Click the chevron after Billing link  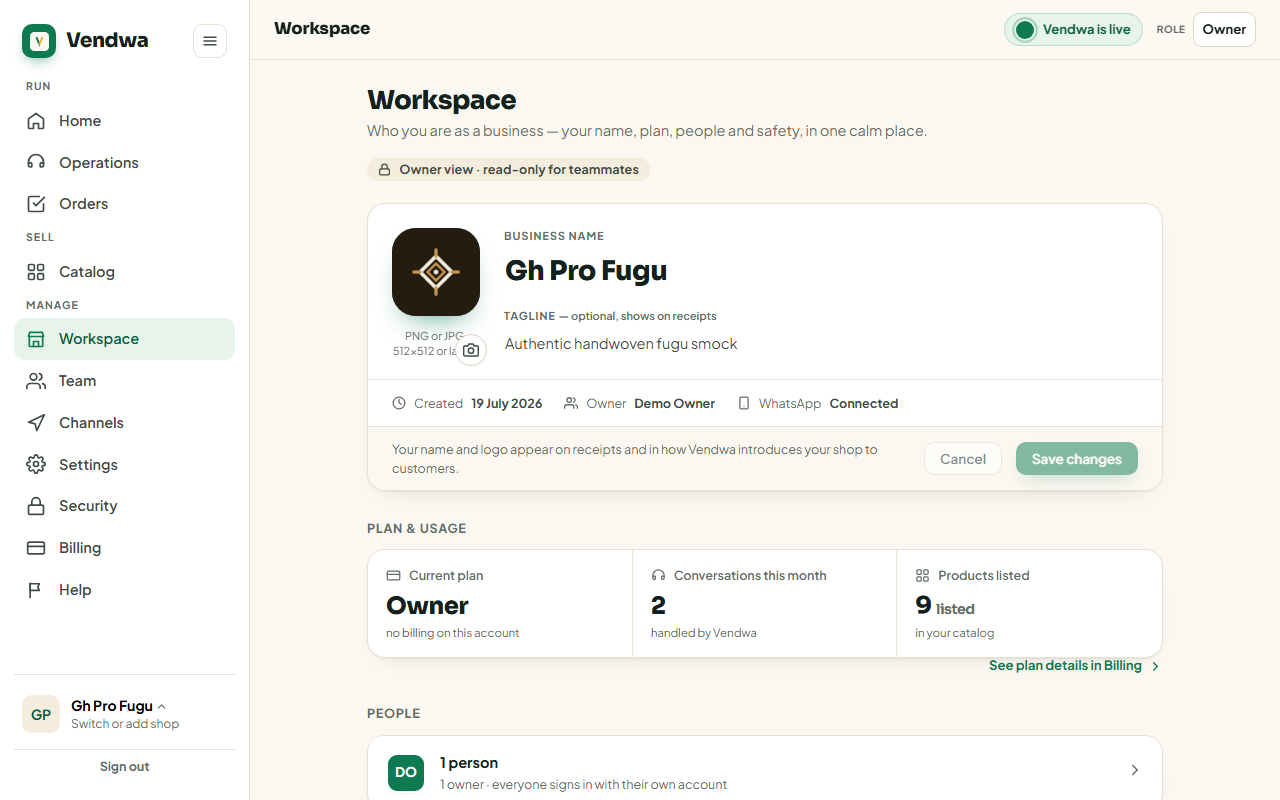click(x=1156, y=666)
